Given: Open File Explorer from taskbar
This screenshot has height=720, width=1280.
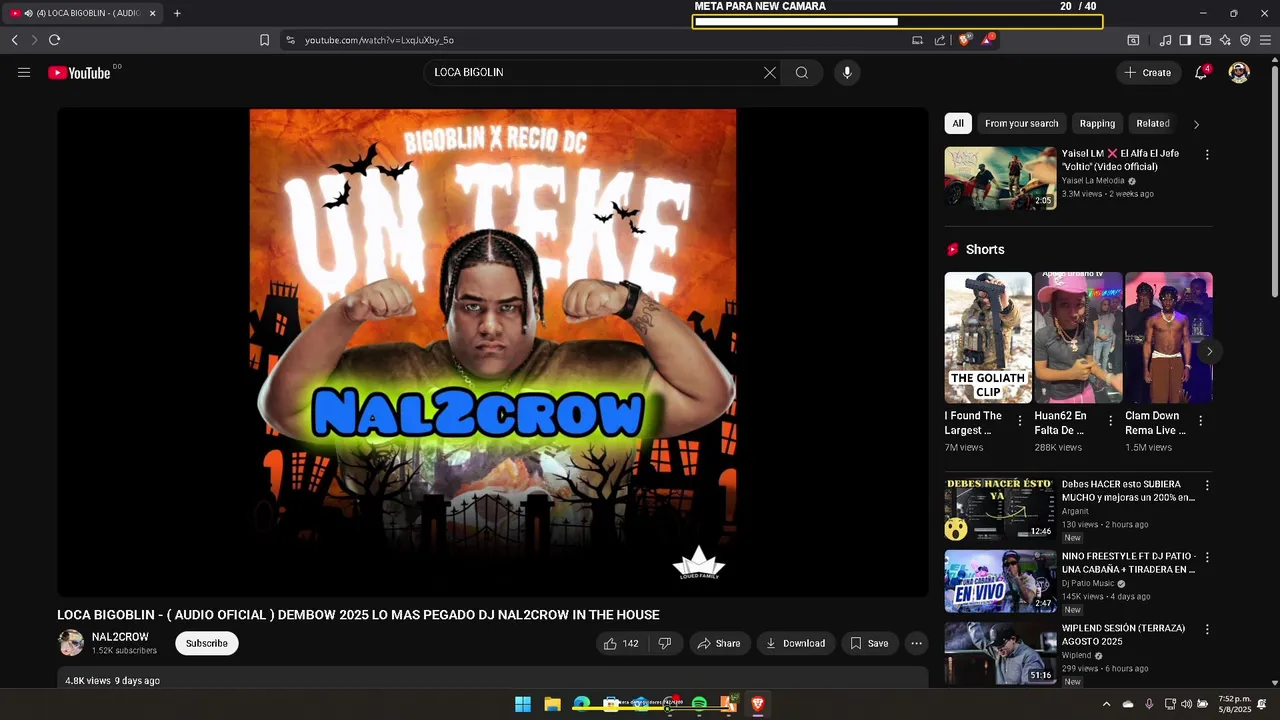Looking at the screenshot, I should 552,704.
